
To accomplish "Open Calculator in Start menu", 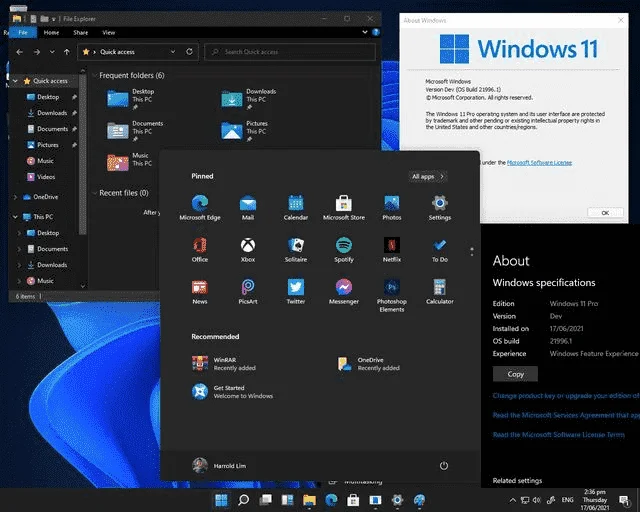I will pyautogui.click(x=440, y=292).
